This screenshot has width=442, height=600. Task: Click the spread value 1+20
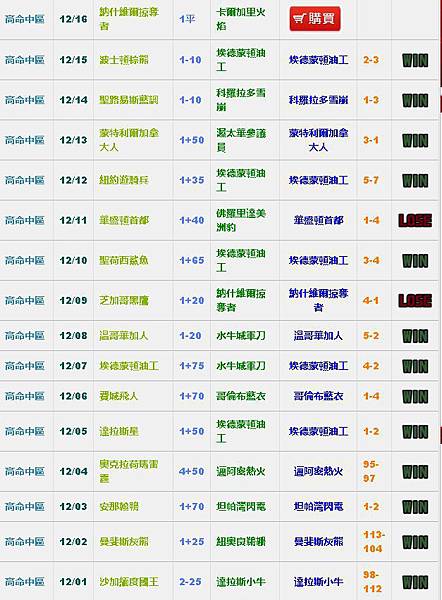[x=192, y=300]
